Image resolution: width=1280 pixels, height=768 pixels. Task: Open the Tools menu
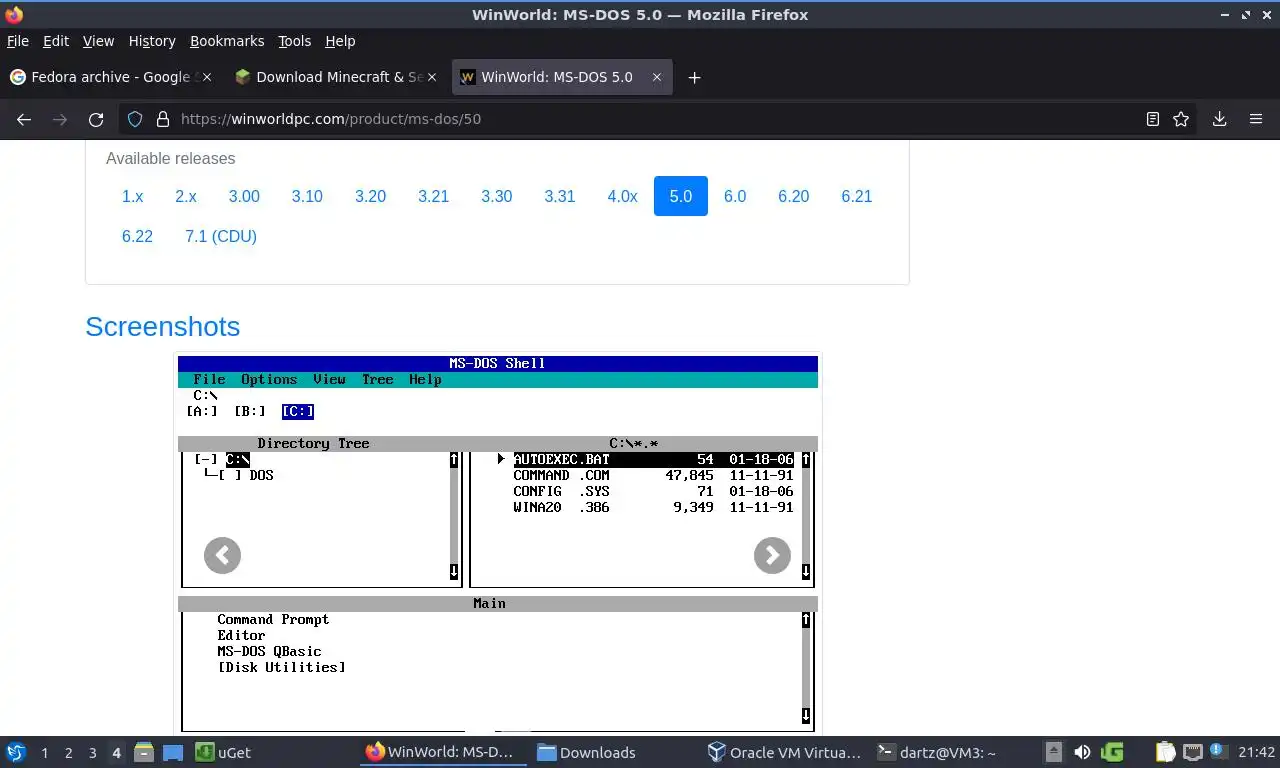[x=294, y=41]
